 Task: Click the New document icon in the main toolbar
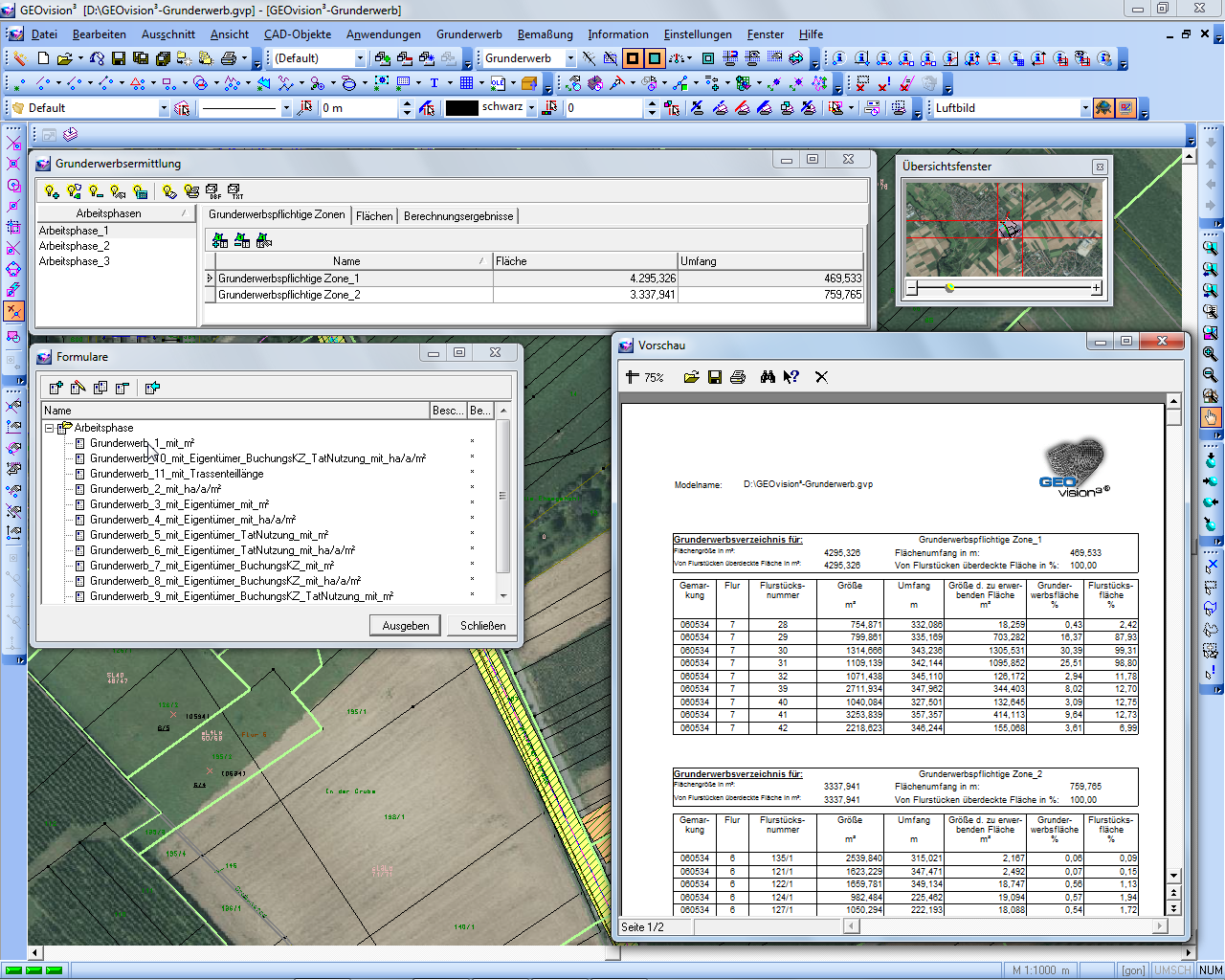point(43,58)
